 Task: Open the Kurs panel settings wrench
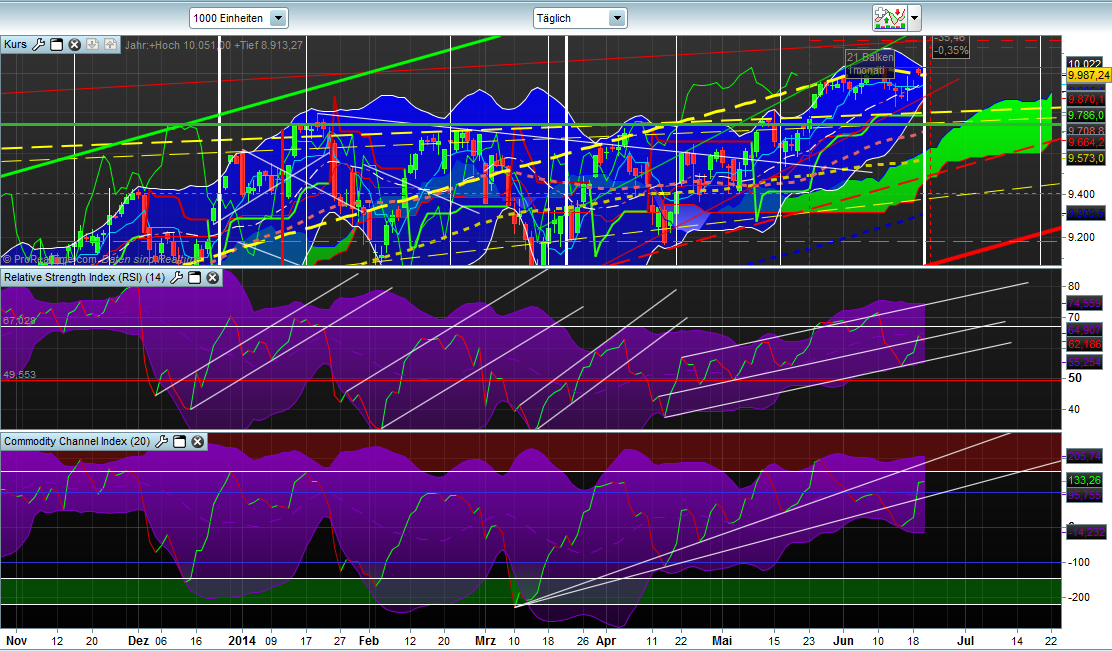pyautogui.click(x=38, y=44)
